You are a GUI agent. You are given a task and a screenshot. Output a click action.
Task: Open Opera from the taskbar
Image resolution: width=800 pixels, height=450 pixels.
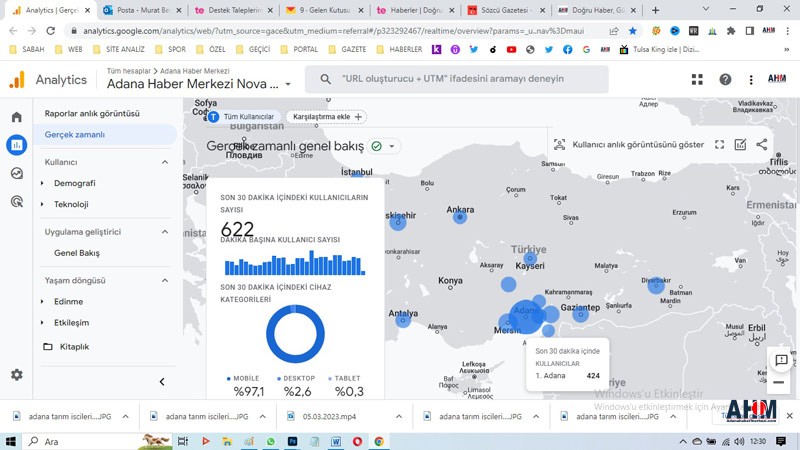357,441
